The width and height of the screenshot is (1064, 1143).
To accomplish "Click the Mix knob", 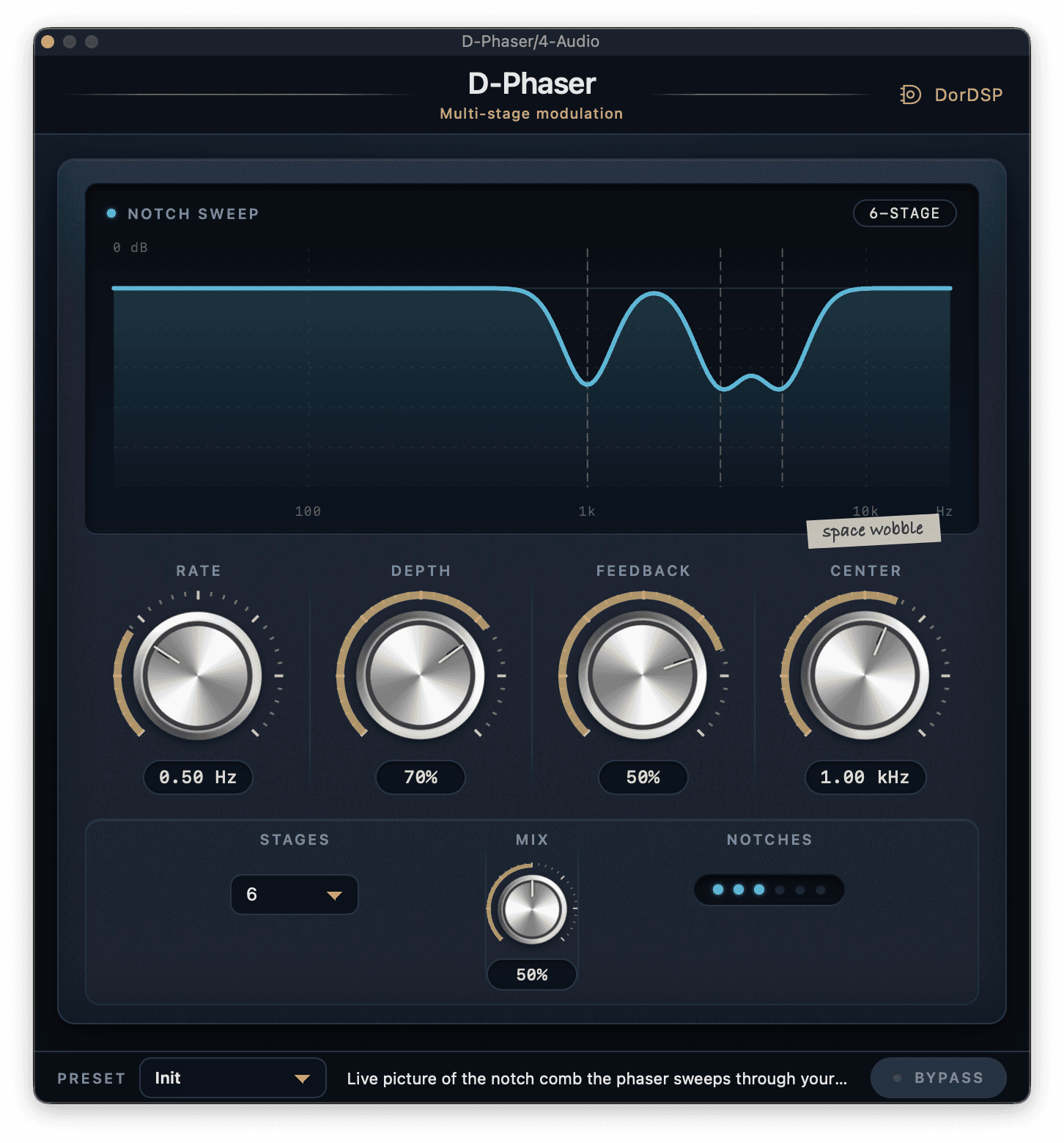I will click(532, 909).
